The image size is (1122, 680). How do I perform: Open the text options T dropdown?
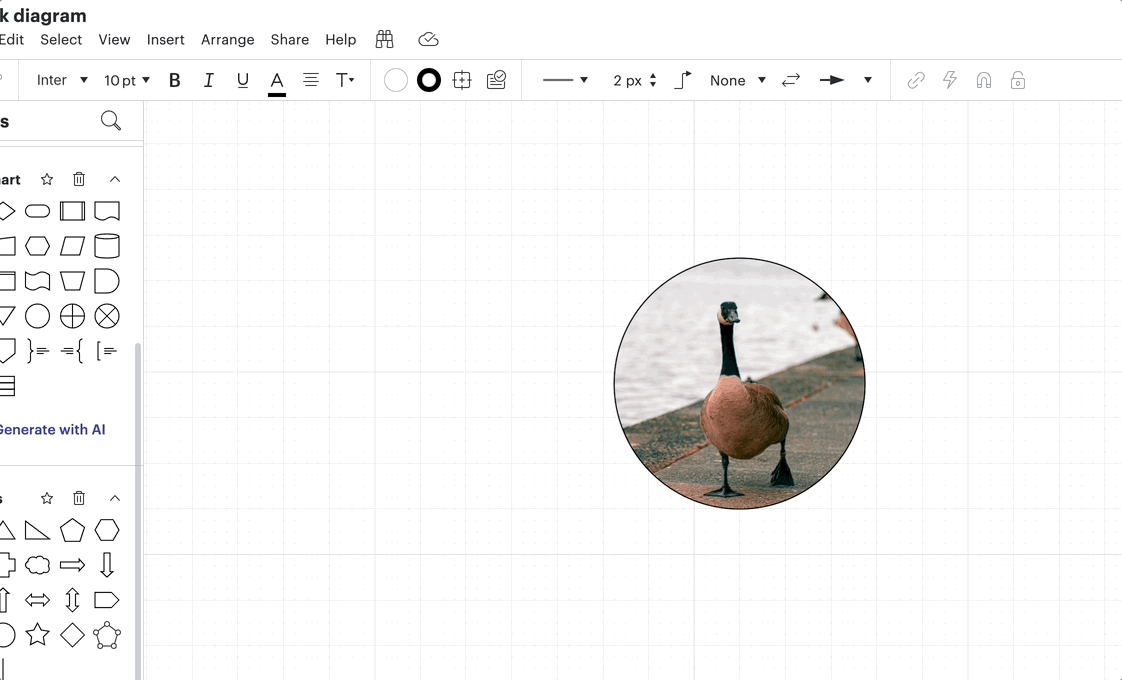pyautogui.click(x=345, y=80)
